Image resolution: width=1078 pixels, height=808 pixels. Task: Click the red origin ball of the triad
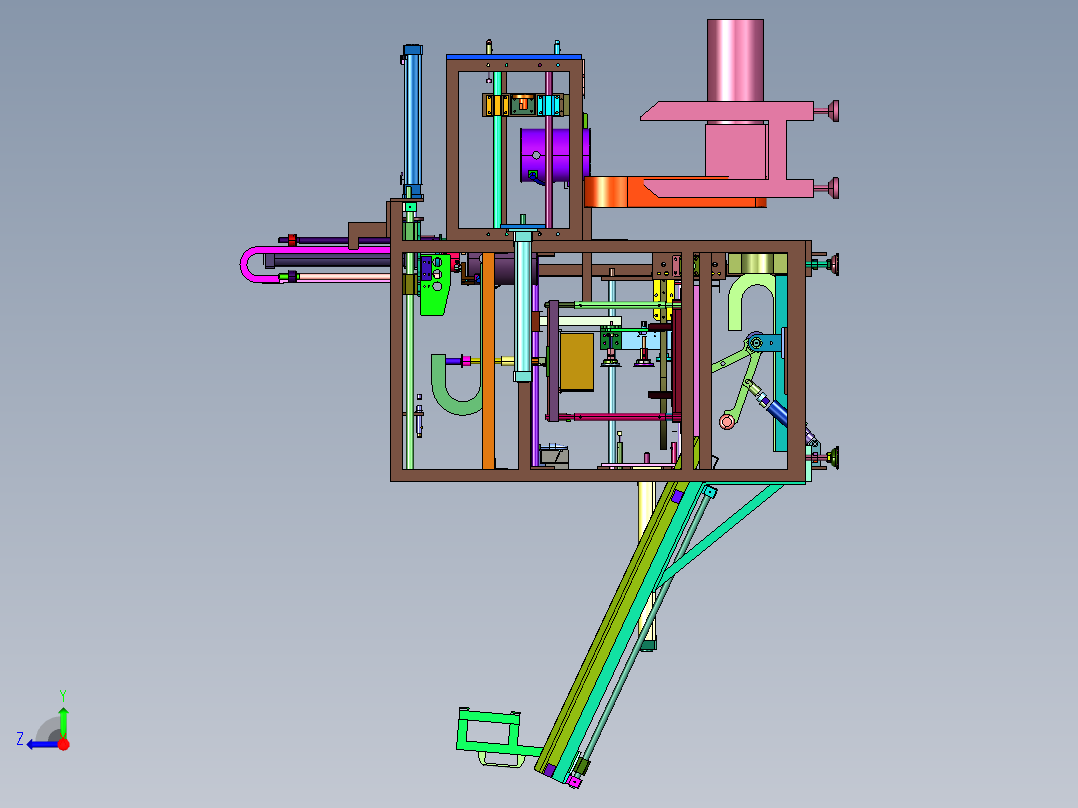pyautogui.click(x=63, y=744)
